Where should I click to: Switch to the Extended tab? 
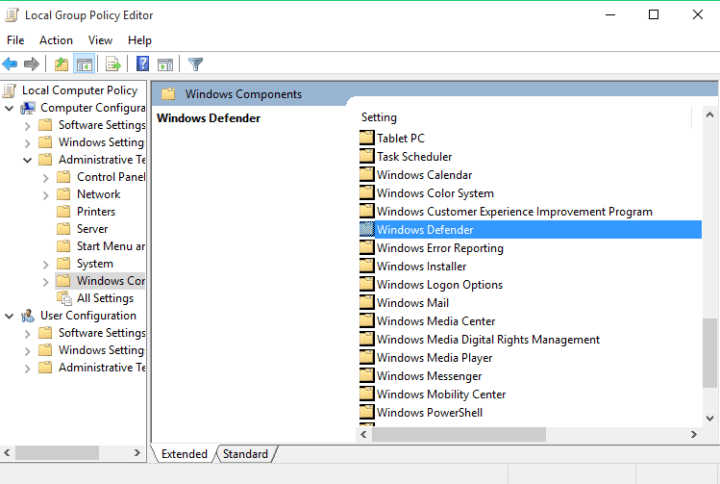tap(184, 454)
